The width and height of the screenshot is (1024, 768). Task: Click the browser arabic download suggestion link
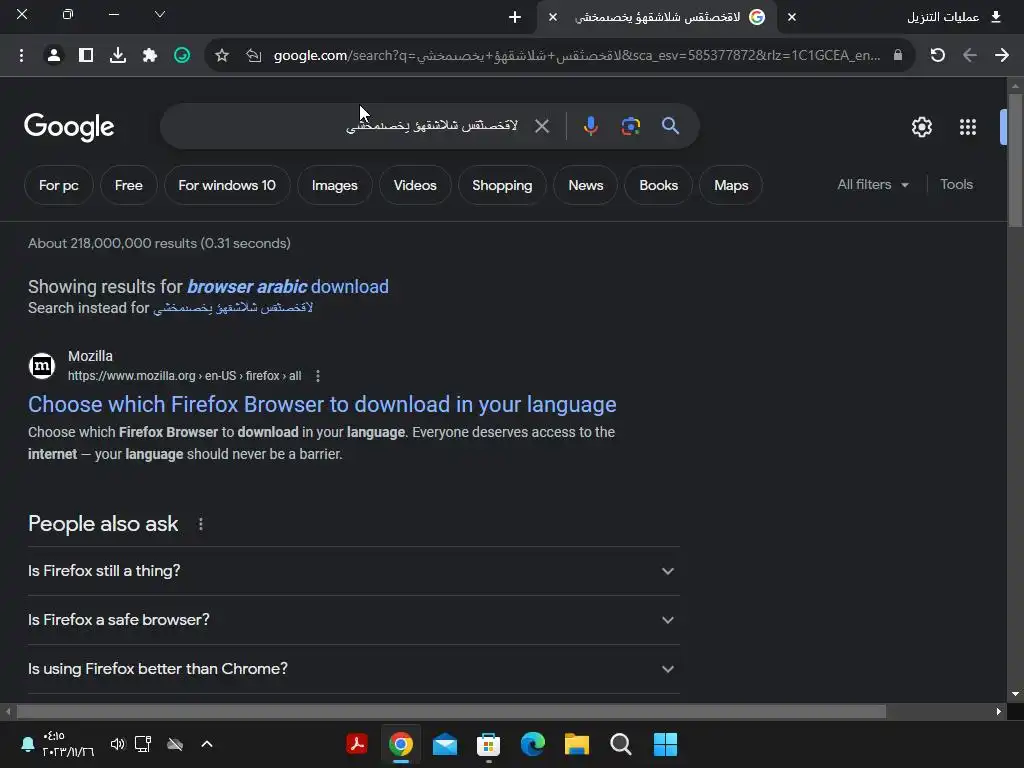click(x=287, y=287)
